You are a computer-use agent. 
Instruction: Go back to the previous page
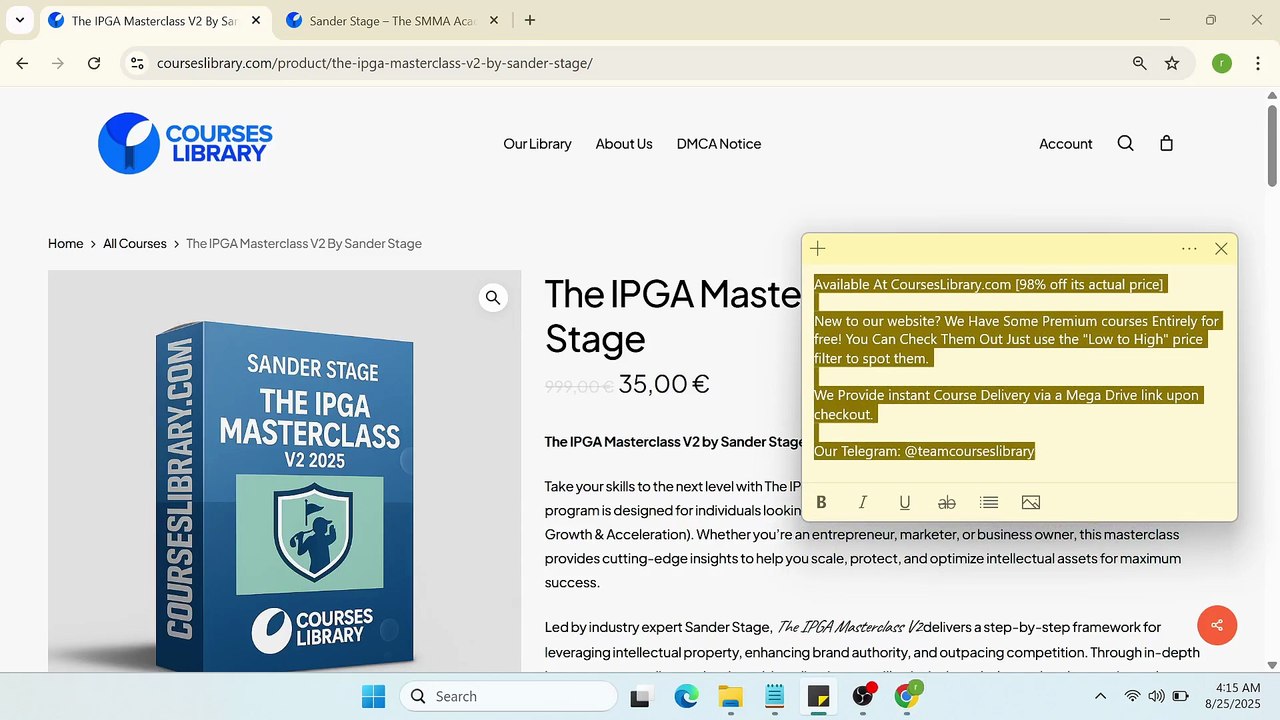point(22,63)
